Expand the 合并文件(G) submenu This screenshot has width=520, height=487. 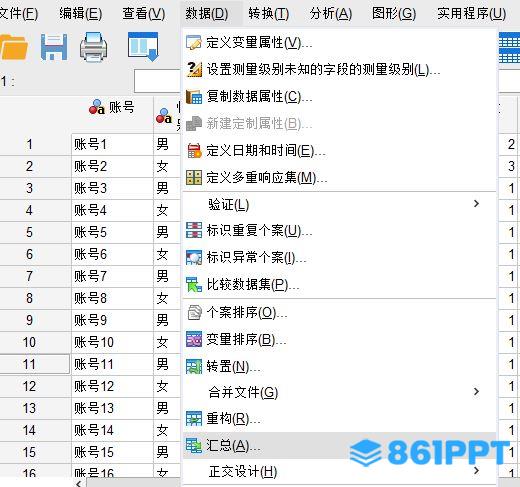tap(339, 392)
